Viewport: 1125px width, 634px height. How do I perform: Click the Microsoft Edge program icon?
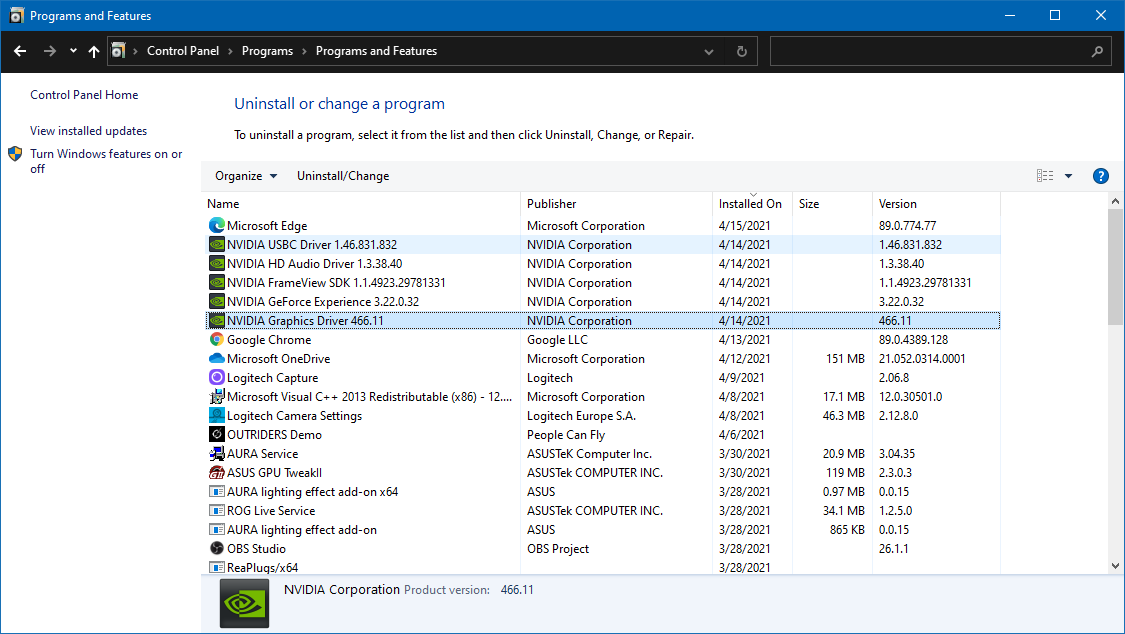(217, 226)
